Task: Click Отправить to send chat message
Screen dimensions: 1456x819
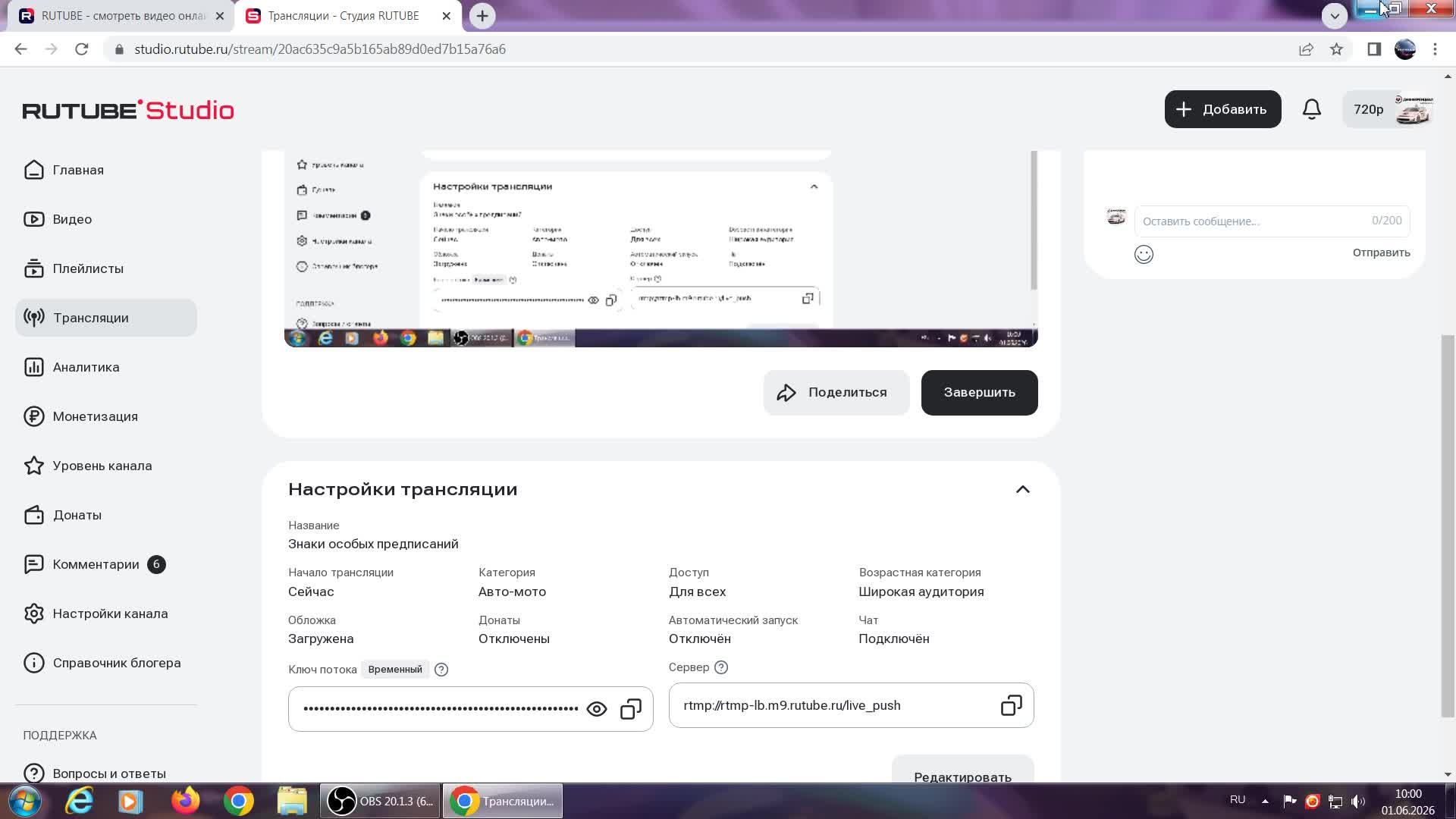Action: (x=1381, y=253)
